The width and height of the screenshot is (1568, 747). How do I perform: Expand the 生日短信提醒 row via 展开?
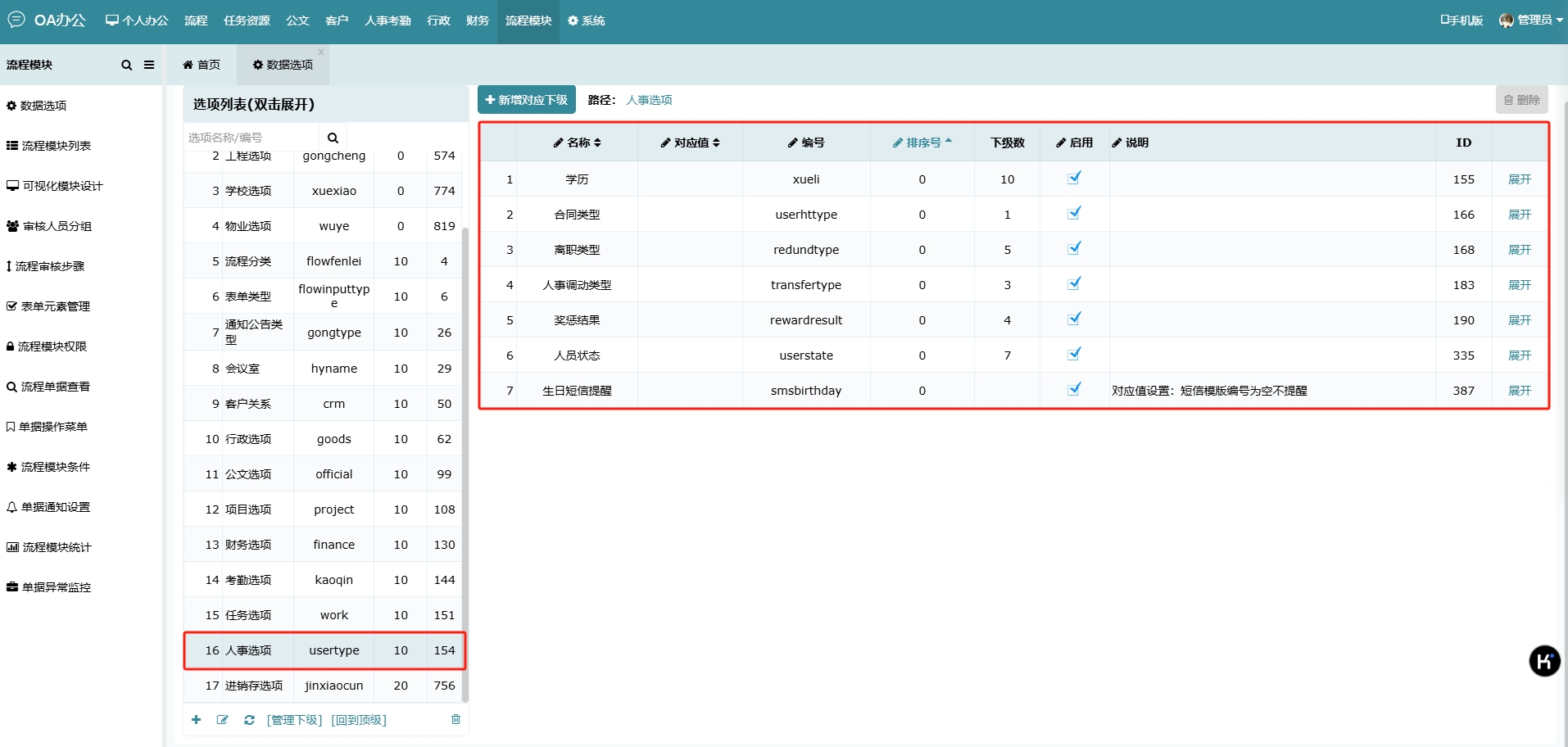(1520, 391)
